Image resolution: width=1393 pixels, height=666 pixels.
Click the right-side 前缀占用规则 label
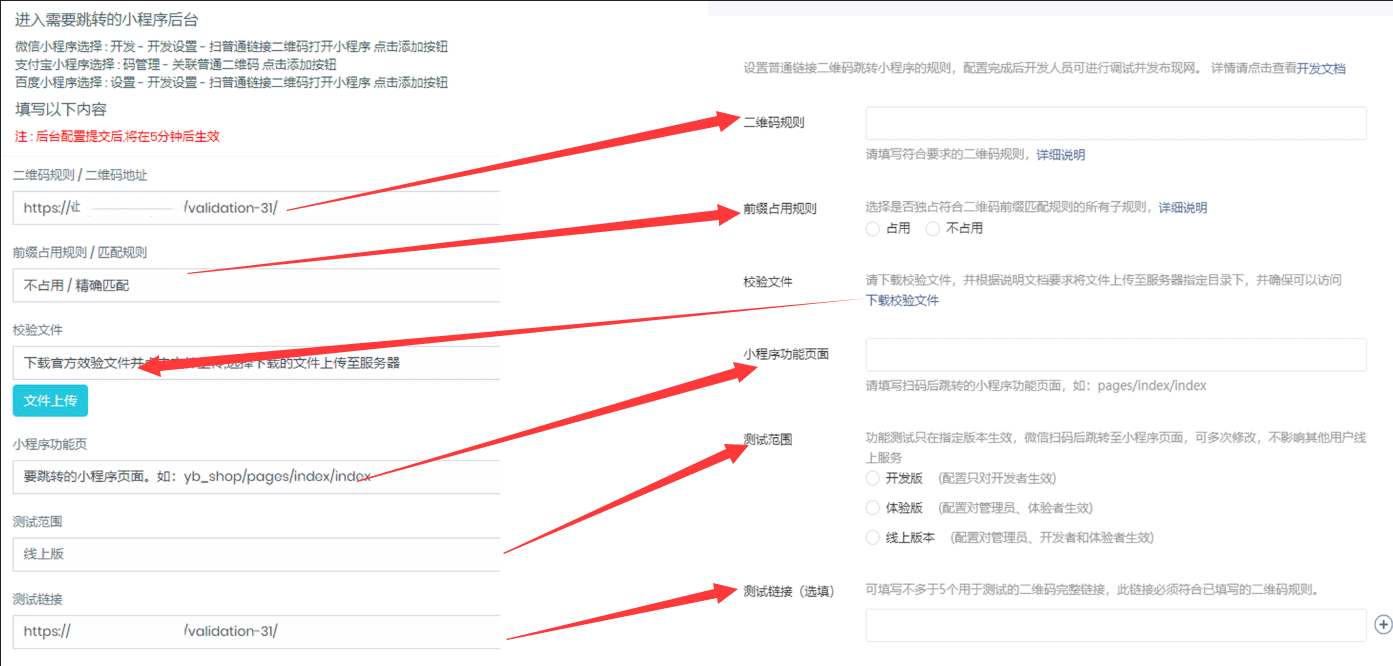(780, 209)
